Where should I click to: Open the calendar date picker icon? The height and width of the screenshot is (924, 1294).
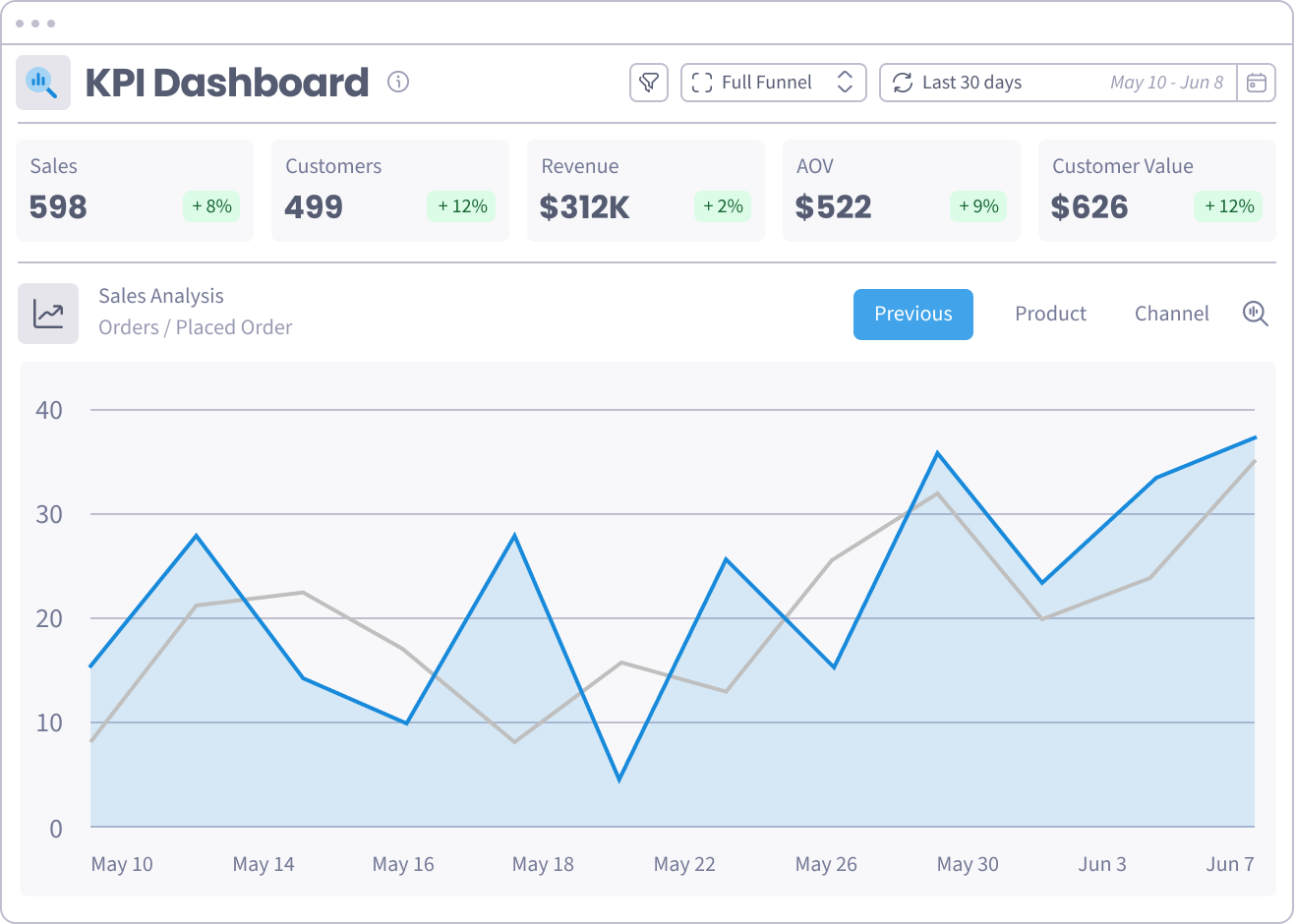tap(1256, 83)
